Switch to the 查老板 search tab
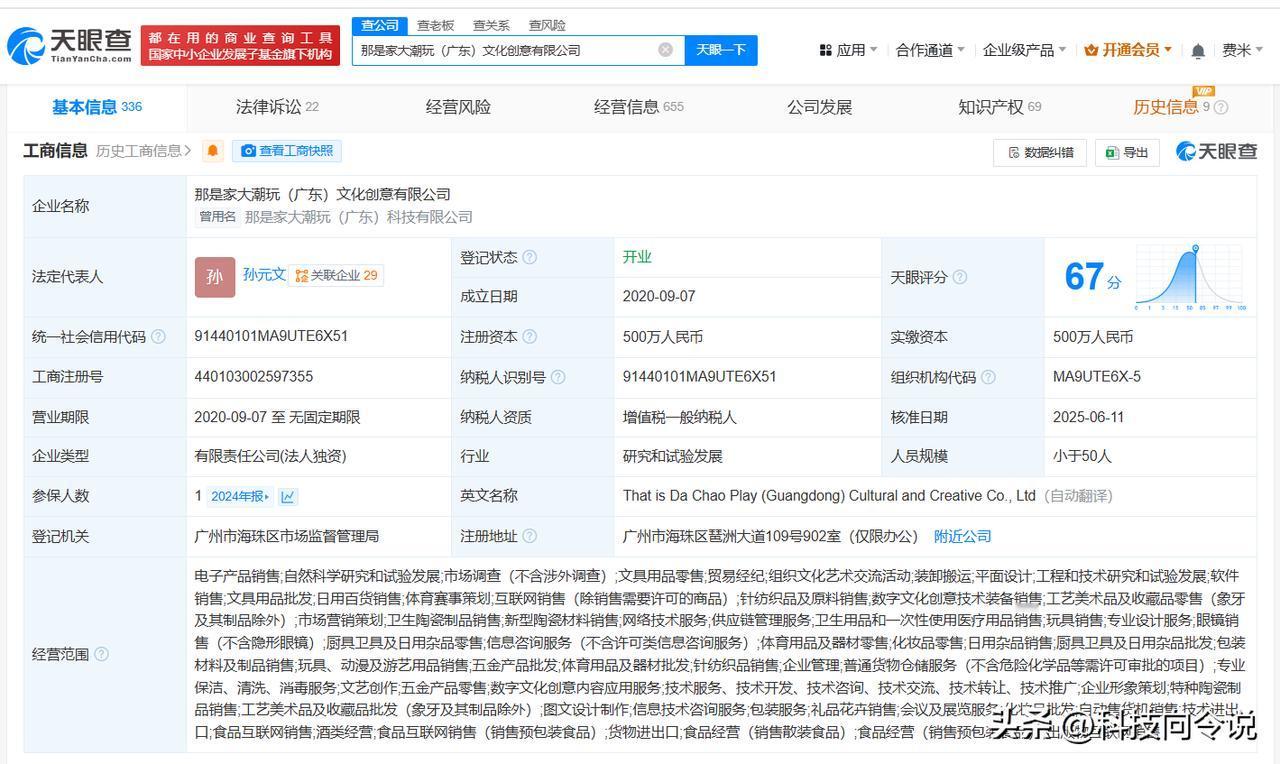Viewport: 1280px width, 764px height. [x=435, y=25]
